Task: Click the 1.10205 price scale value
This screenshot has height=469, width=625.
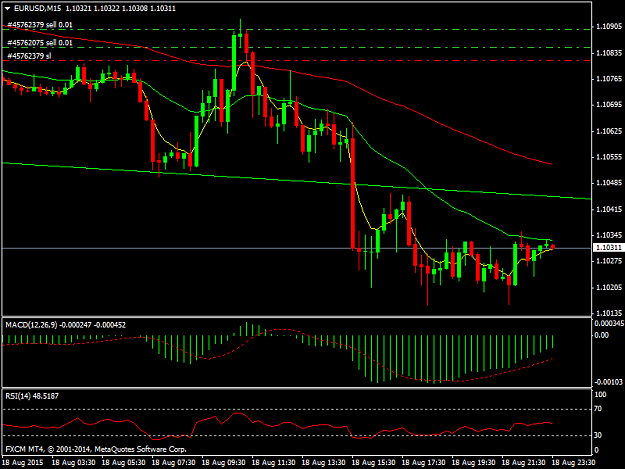Action: [x=609, y=287]
